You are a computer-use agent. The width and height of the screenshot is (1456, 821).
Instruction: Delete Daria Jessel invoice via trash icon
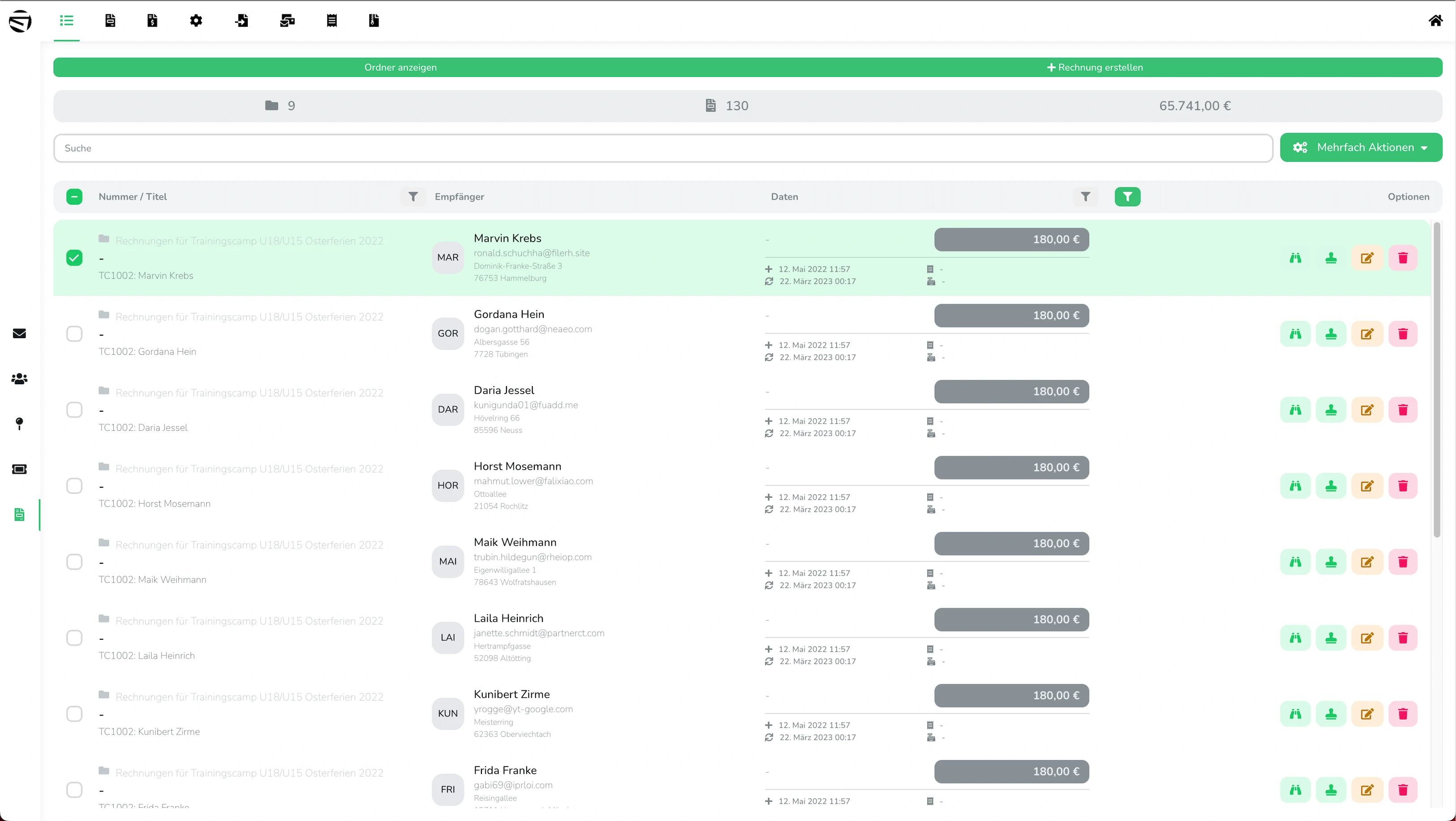point(1402,410)
